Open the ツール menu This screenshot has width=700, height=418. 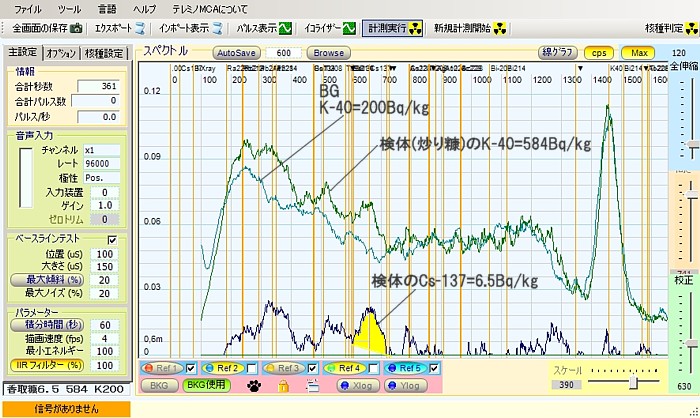(x=69, y=9)
